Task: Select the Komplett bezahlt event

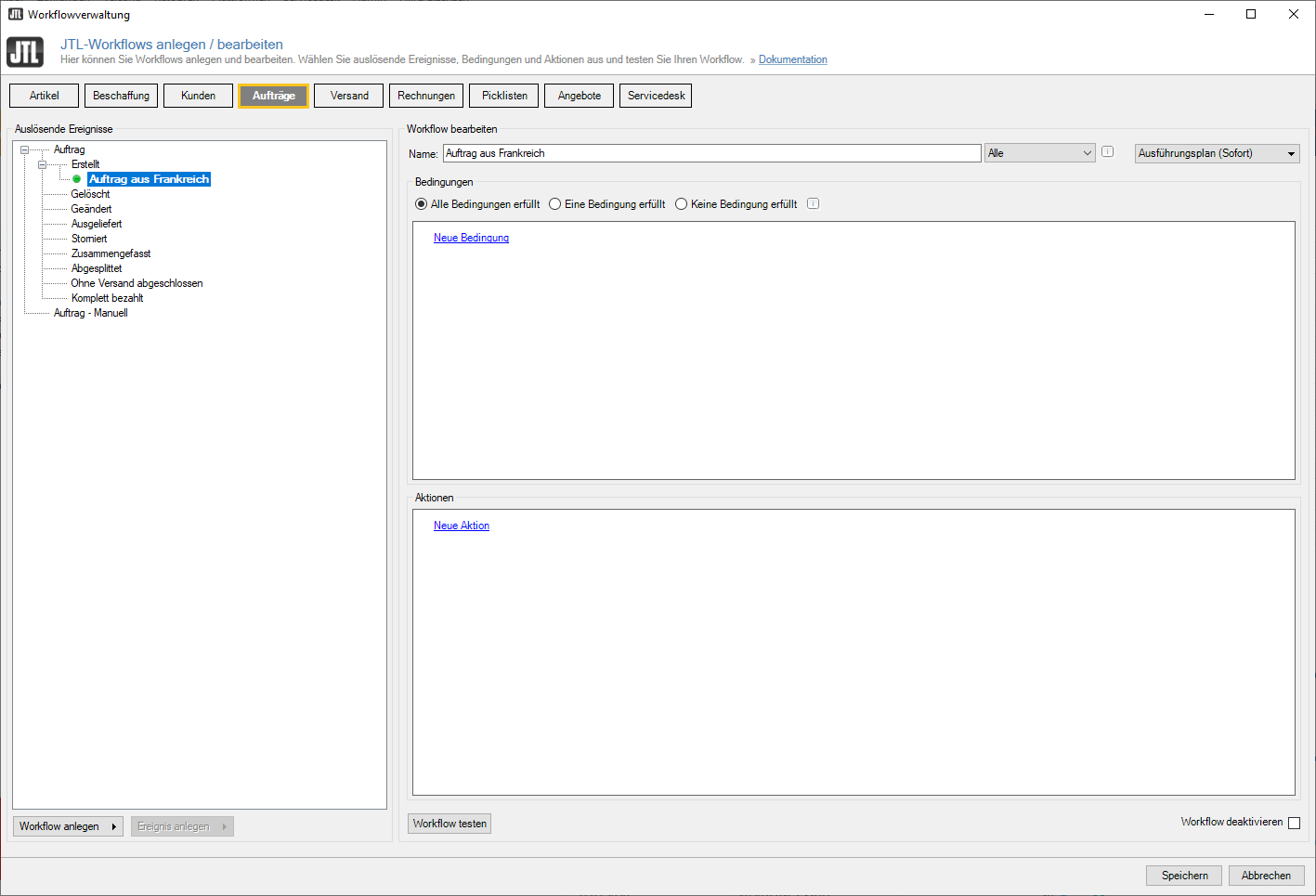Action: tap(107, 298)
